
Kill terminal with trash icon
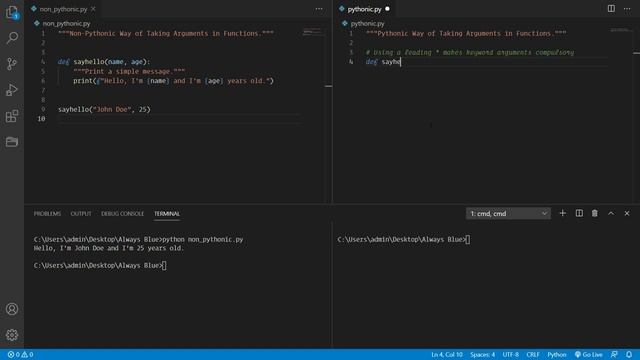pyautogui.click(x=595, y=213)
